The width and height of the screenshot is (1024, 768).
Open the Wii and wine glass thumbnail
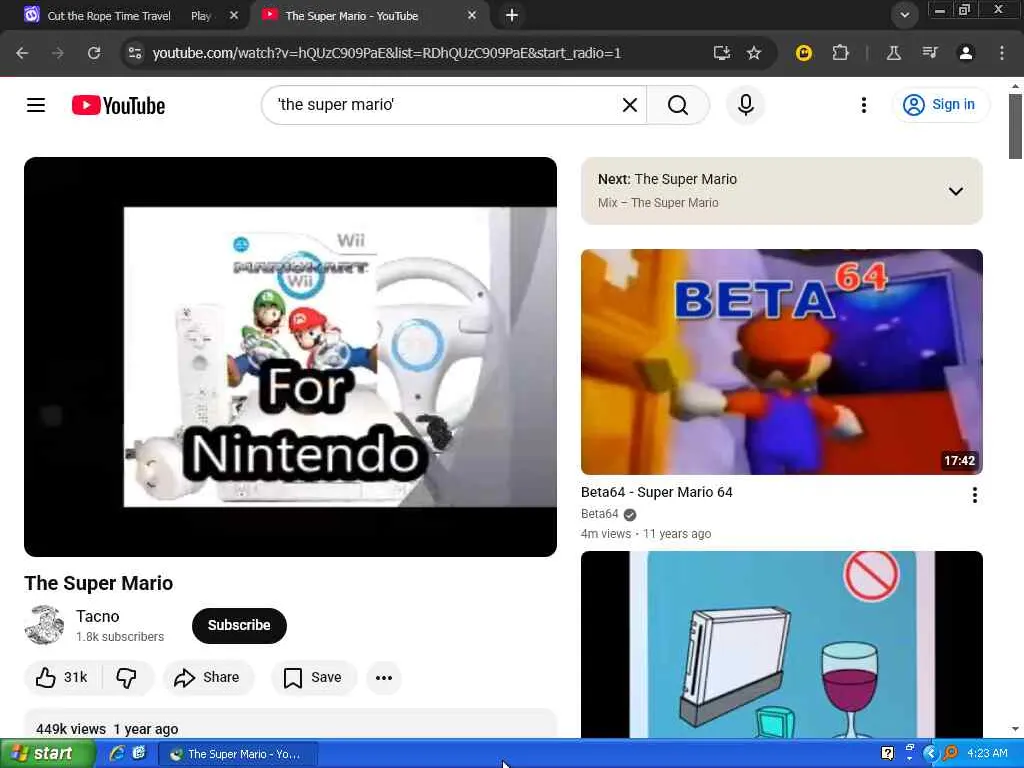pyautogui.click(x=782, y=645)
